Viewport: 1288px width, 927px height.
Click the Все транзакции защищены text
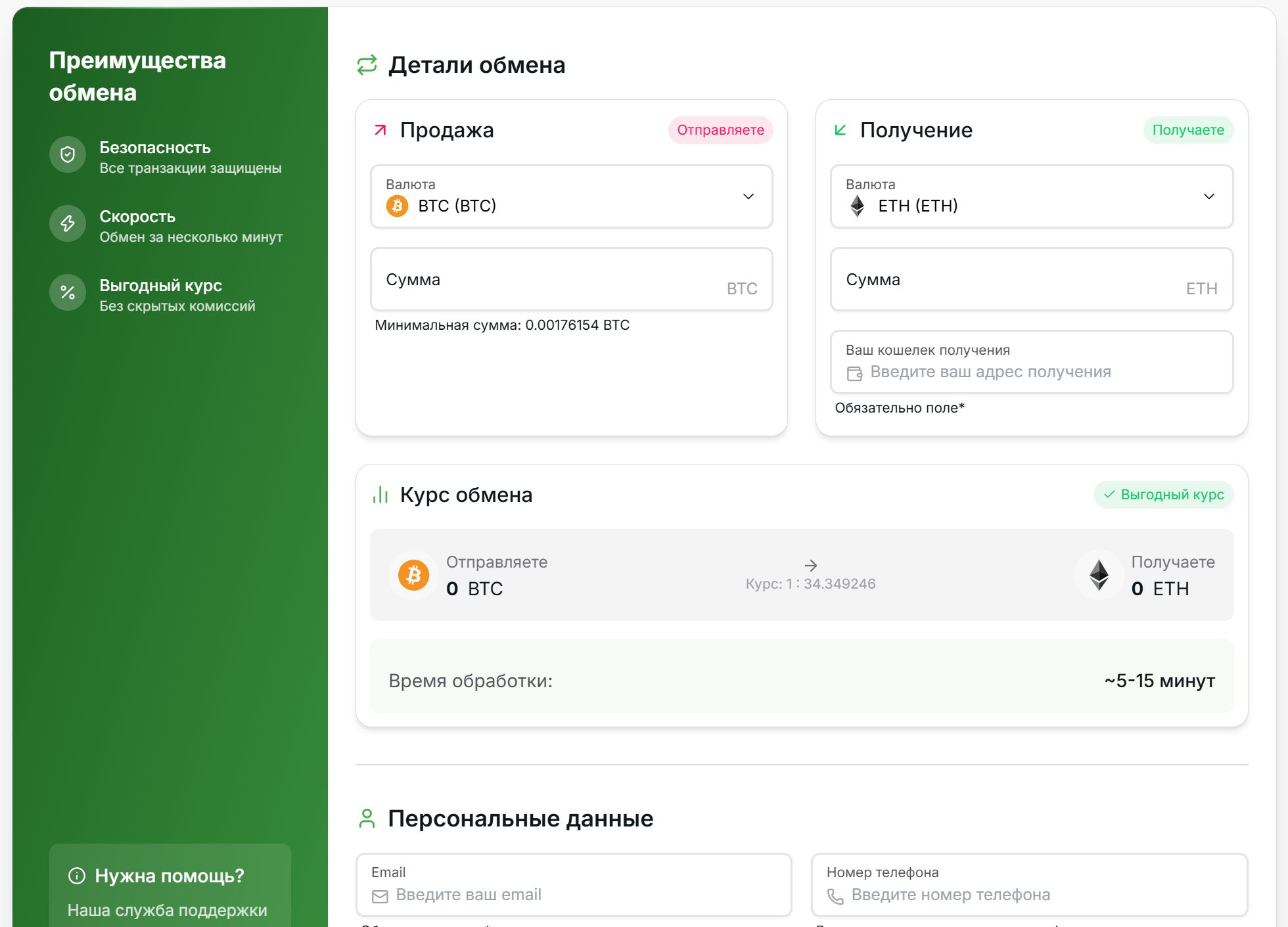pyautogui.click(x=191, y=168)
